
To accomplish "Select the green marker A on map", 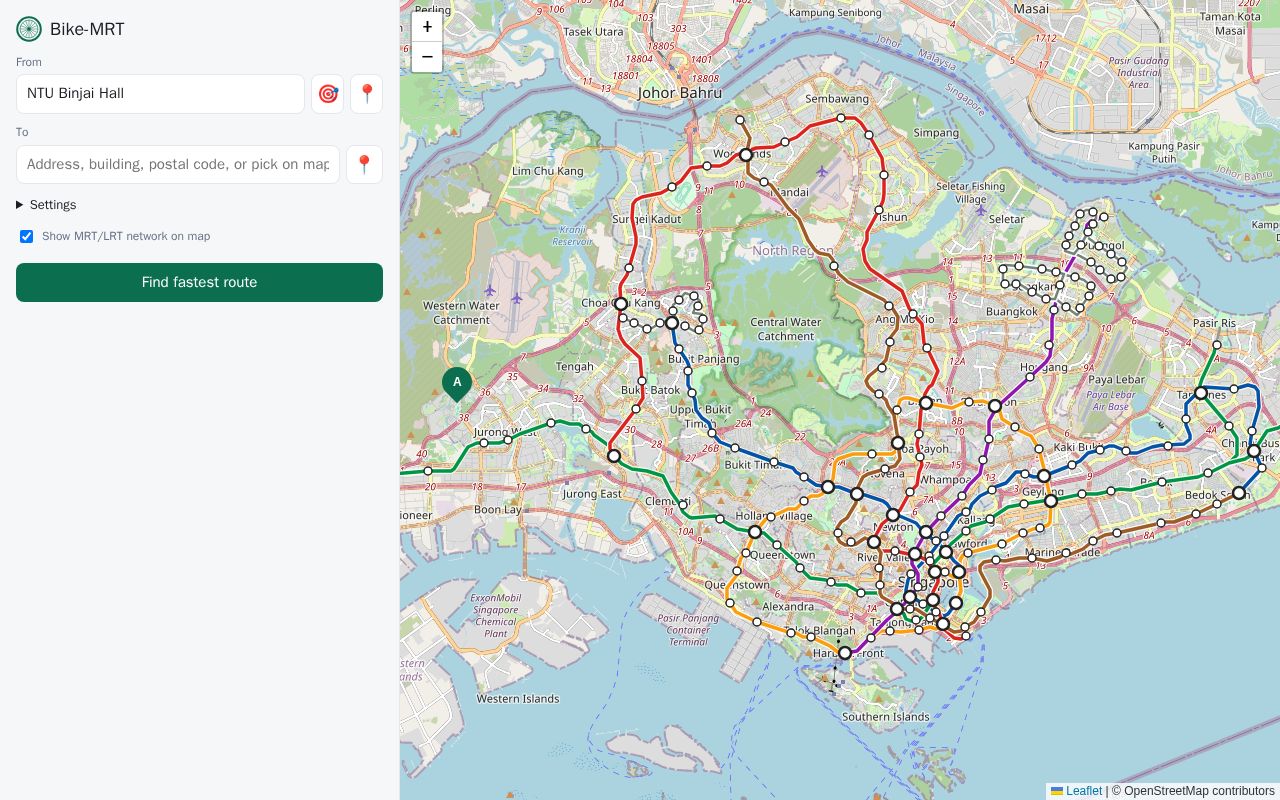I will click(457, 384).
